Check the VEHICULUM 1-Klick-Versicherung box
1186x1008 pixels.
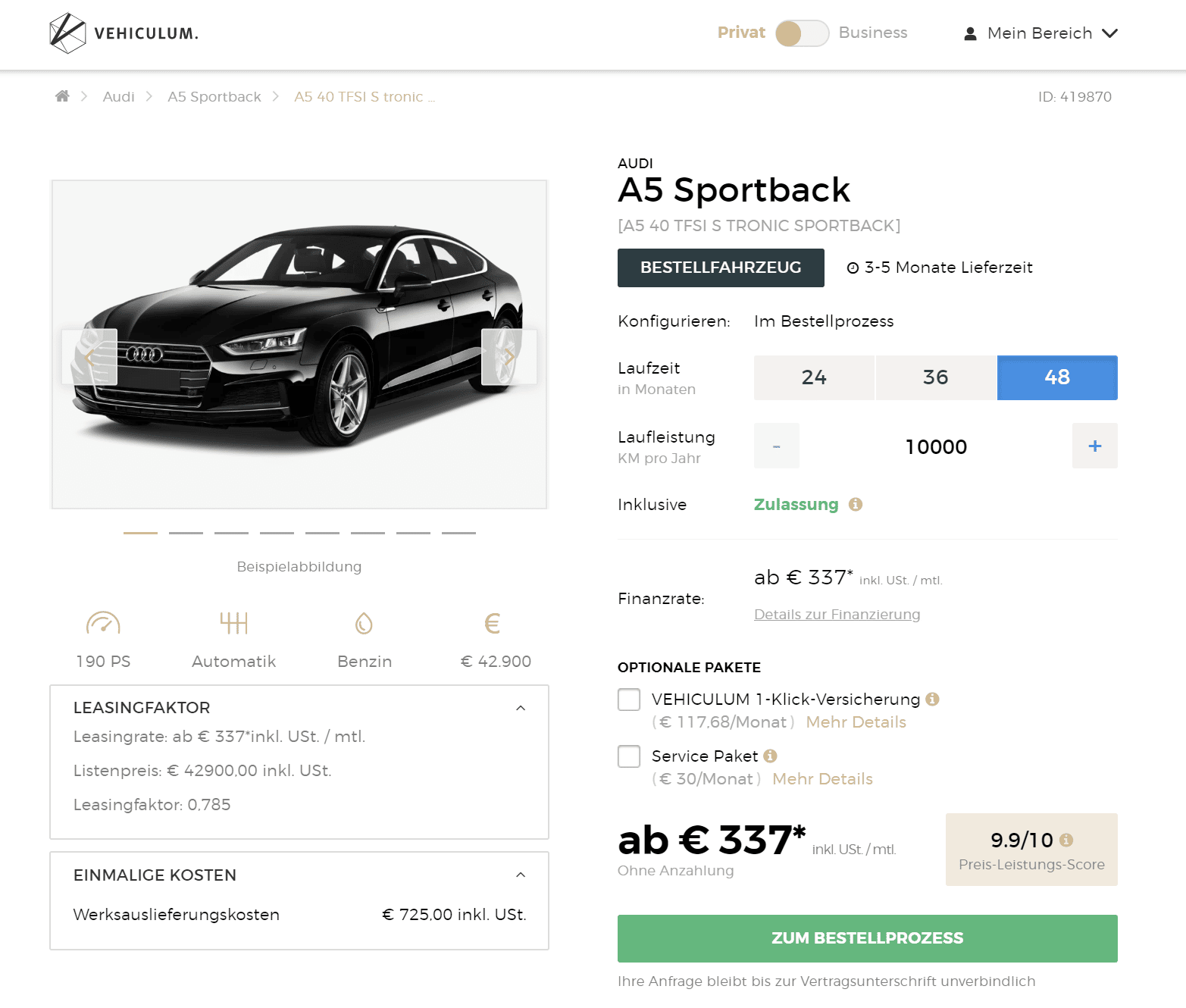coord(629,700)
